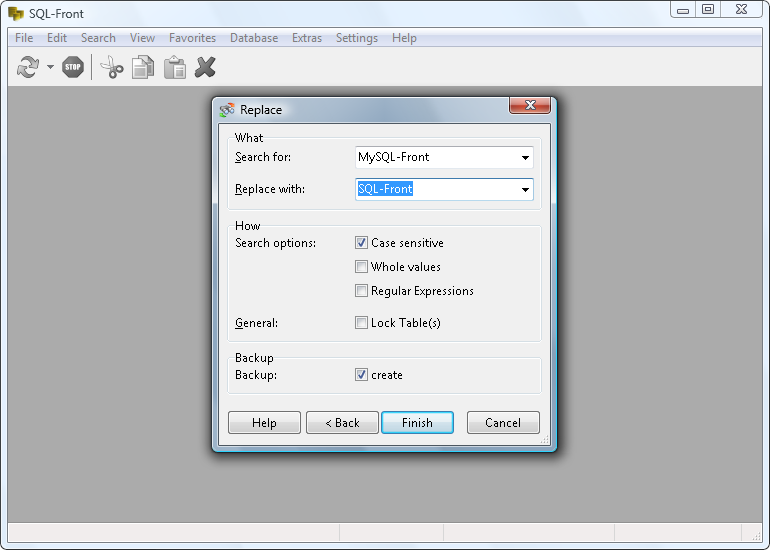Image resolution: width=770 pixels, height=550 pixels.
Task: Click the Replace dialog resize grip
Action: [545, 440]
